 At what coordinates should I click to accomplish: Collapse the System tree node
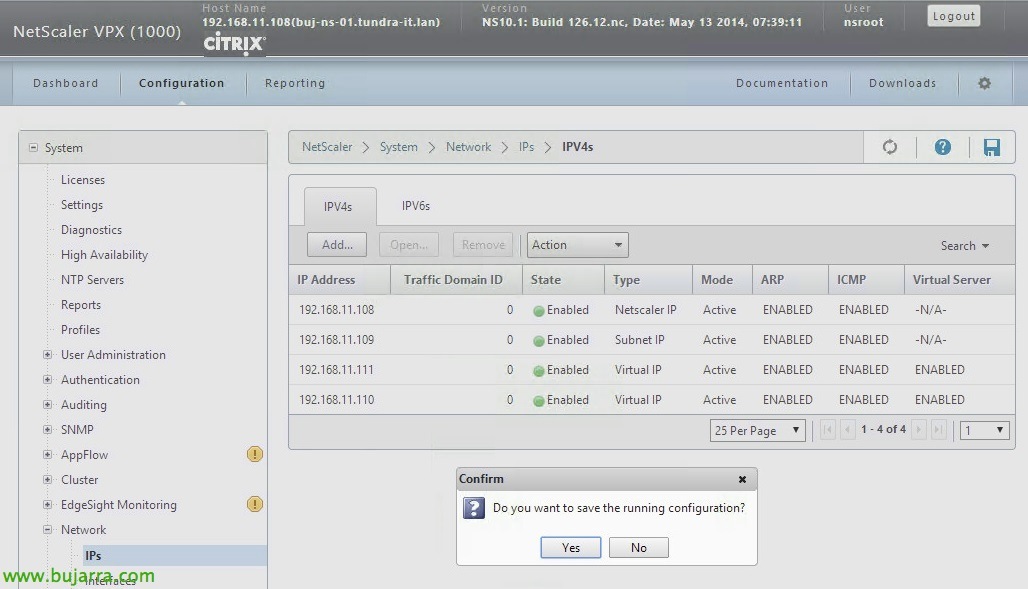point(33,148)
